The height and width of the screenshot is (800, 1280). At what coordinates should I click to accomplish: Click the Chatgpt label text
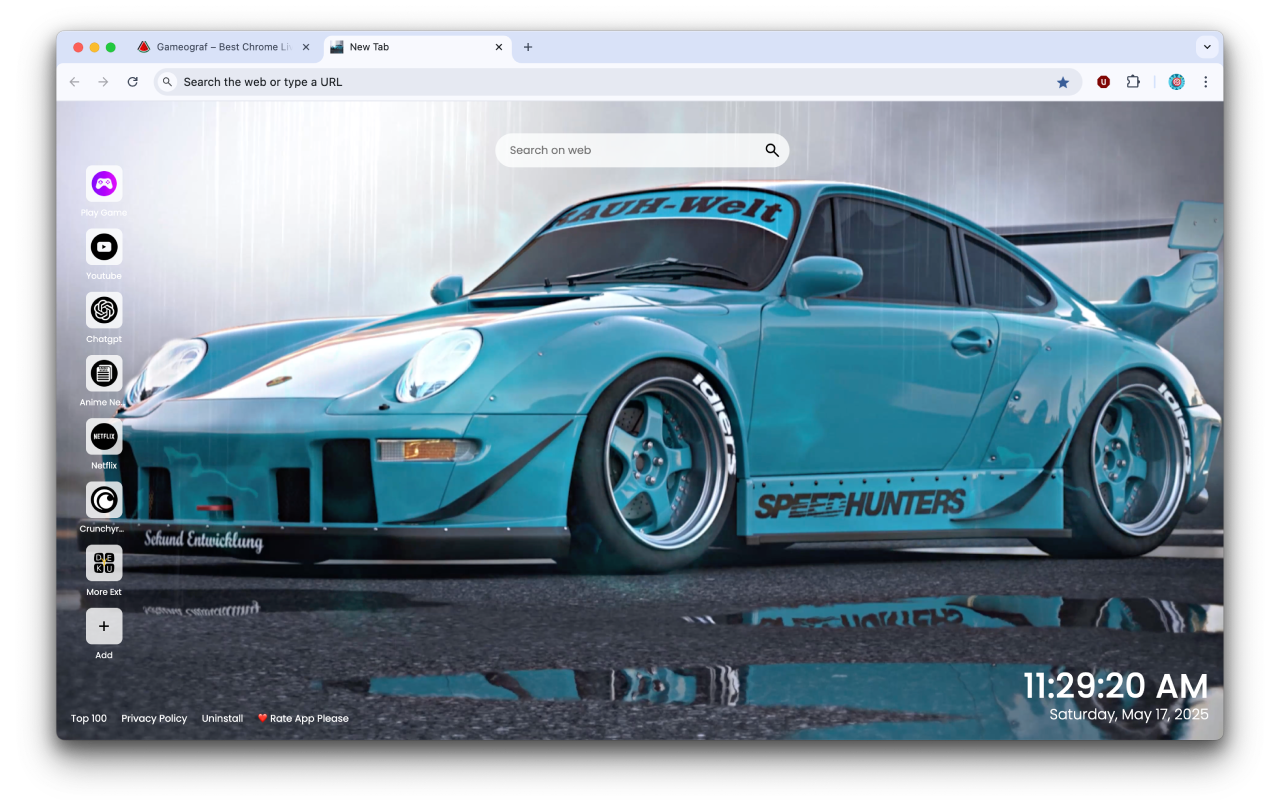[104, 339]
